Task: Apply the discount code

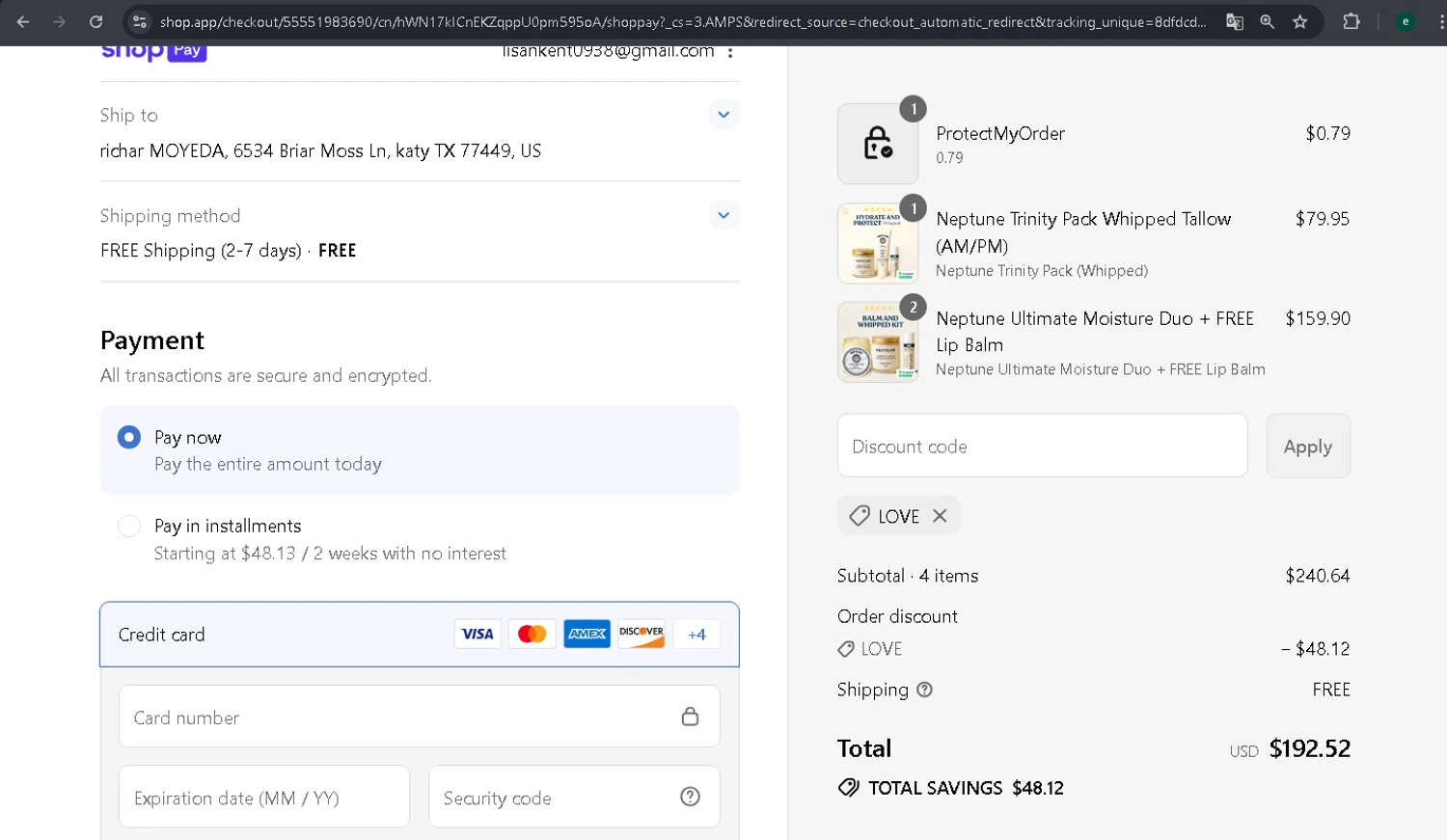Action: pyautogui.click(x=1308, y=446)
